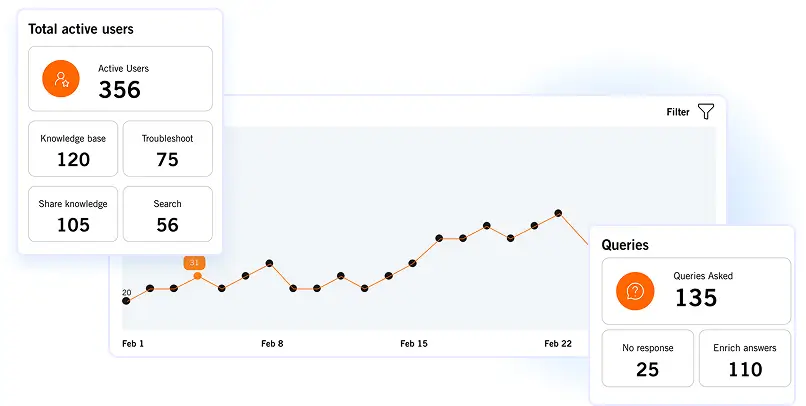Open the Troubleshoot 75 card
This screenshot has width=806, height=406.
[x=168, y=149]
